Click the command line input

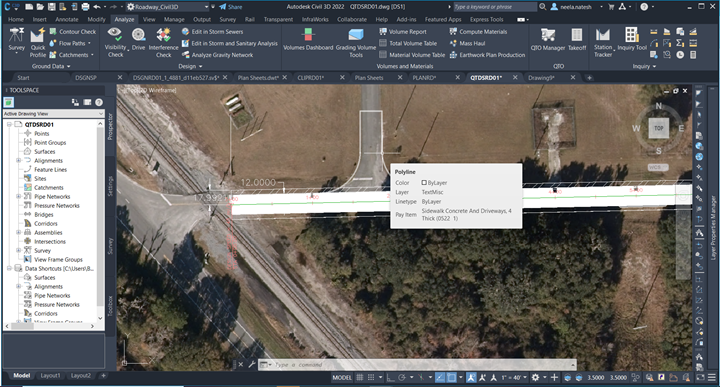pos(418,365)
